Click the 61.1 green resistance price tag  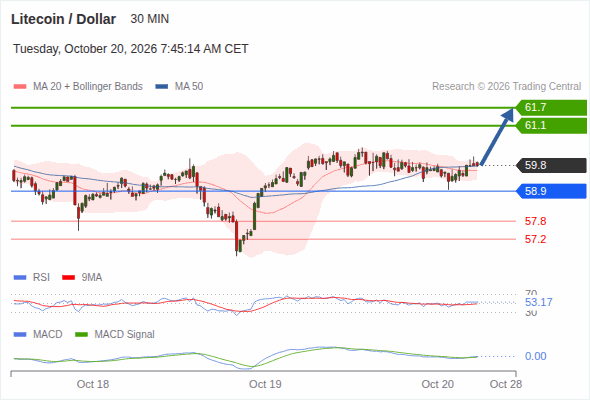[x=551, y=125]
